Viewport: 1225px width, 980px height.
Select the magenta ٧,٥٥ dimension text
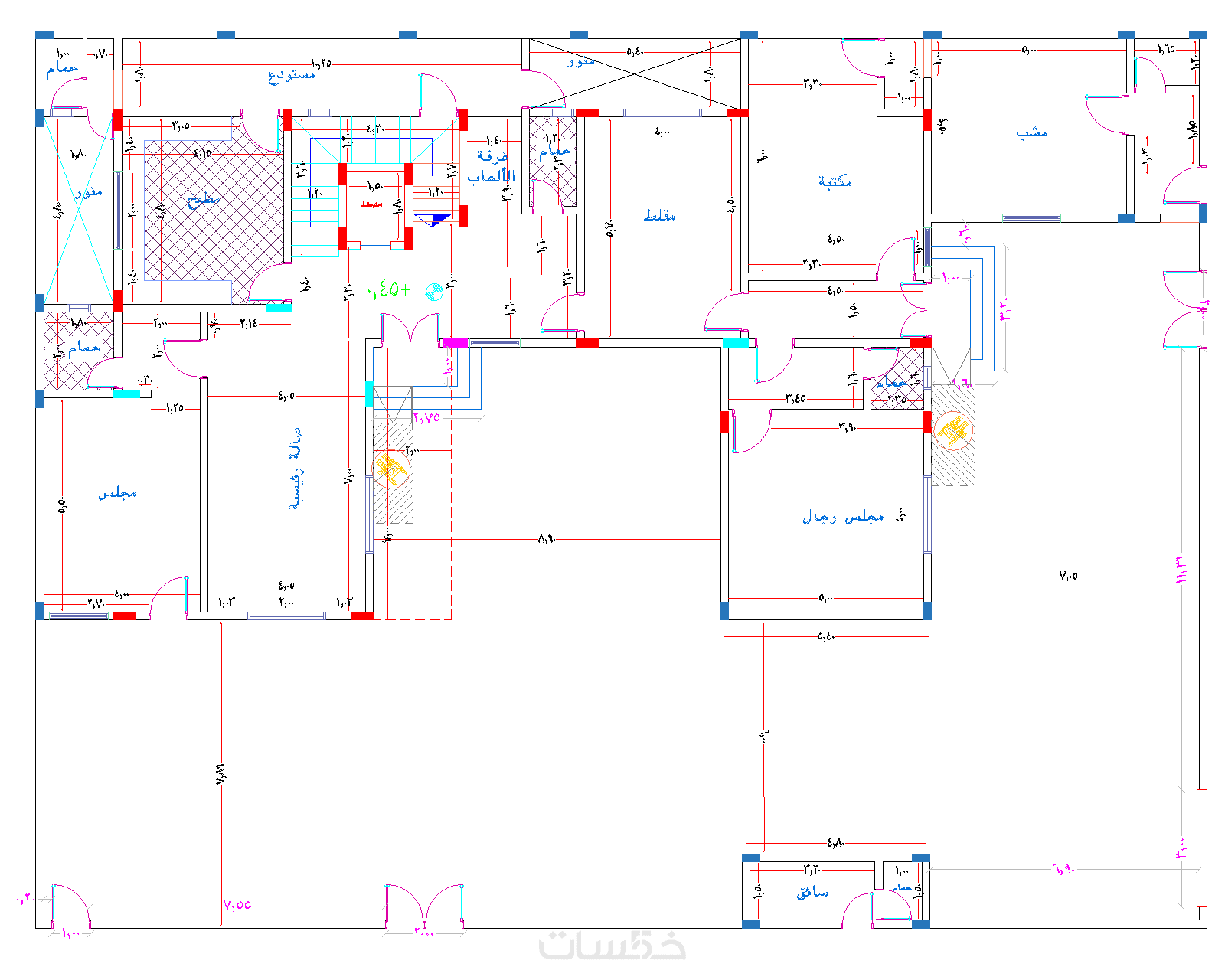pyautogui.click(x=237, y=904)
